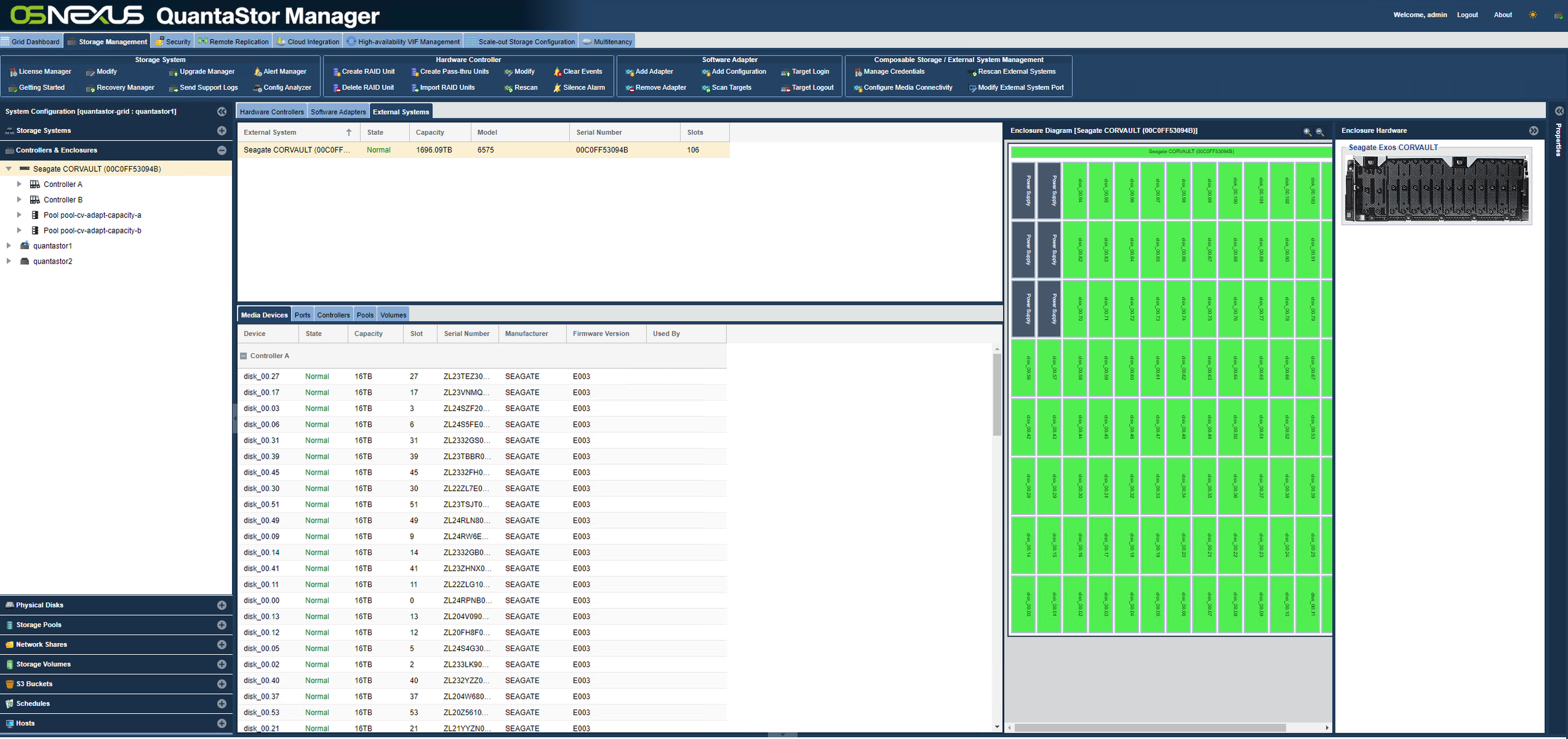Collapse the Controllers & Enclosures section
Viewport: 1568px width, 739px height.
(x=221, y=151)
